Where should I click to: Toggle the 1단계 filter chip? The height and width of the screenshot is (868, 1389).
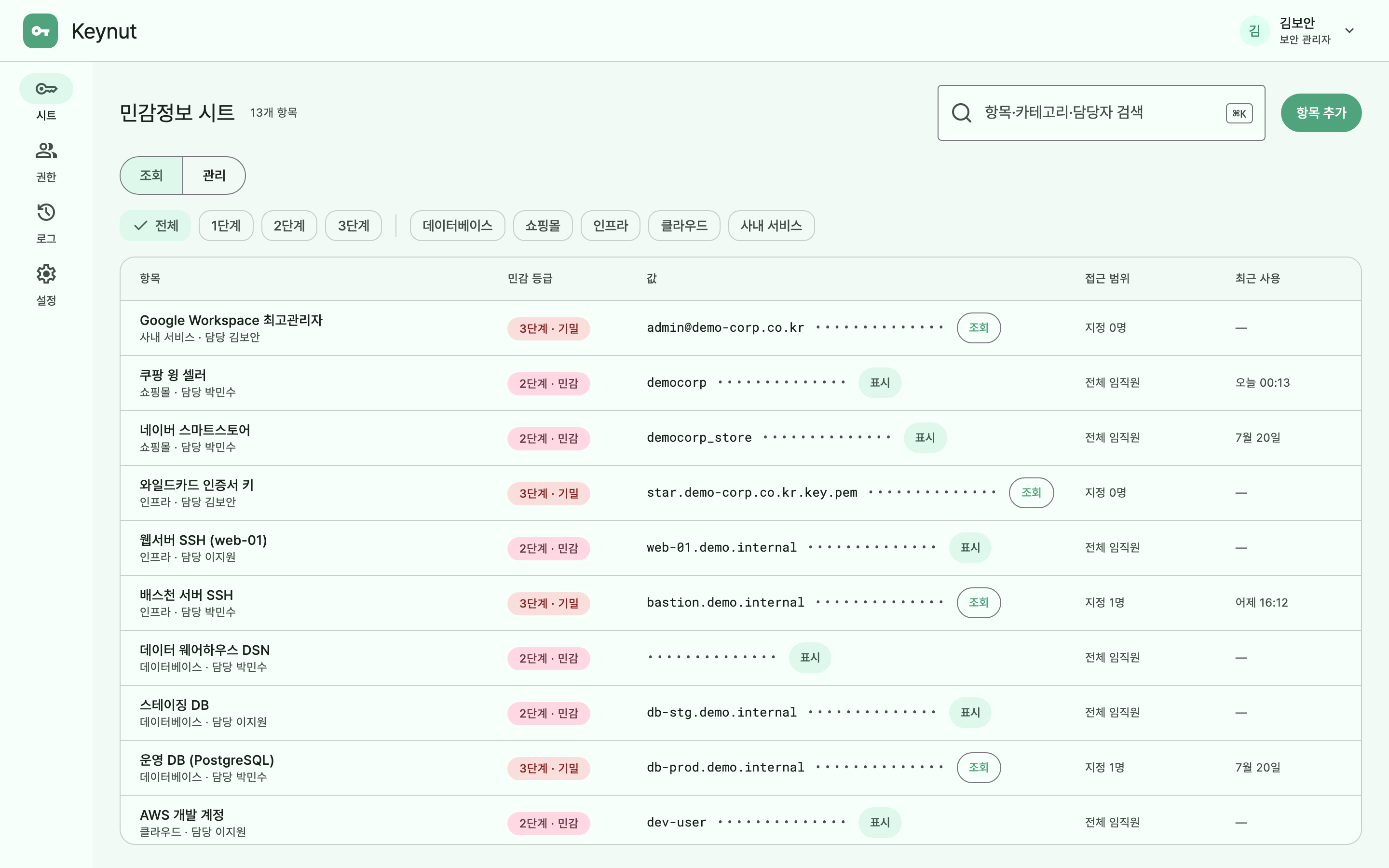[x=226, y=226]
